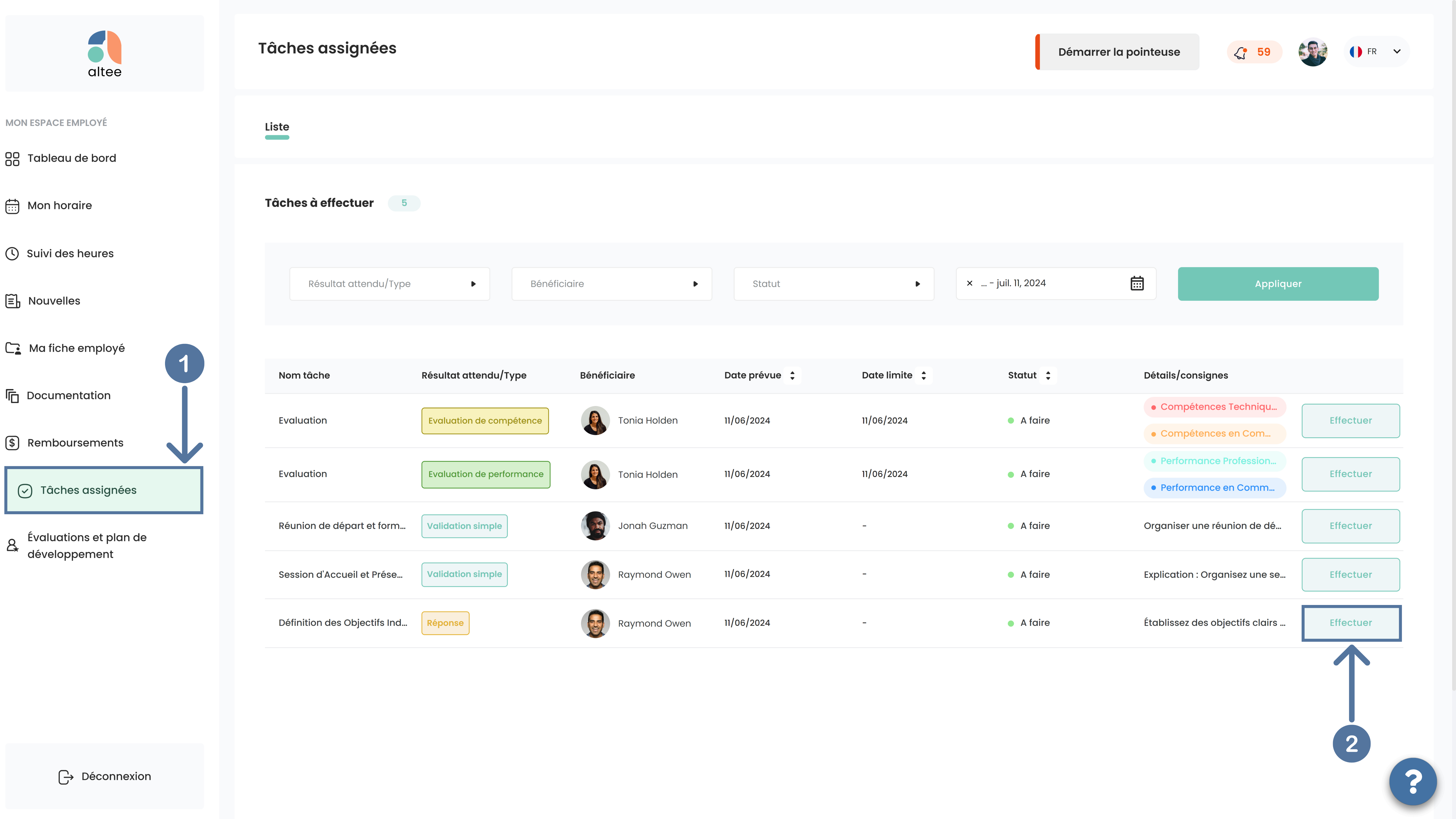Click the date range filter field
The width and height of the screenshot is (1456, 819).
(1056, 284)
